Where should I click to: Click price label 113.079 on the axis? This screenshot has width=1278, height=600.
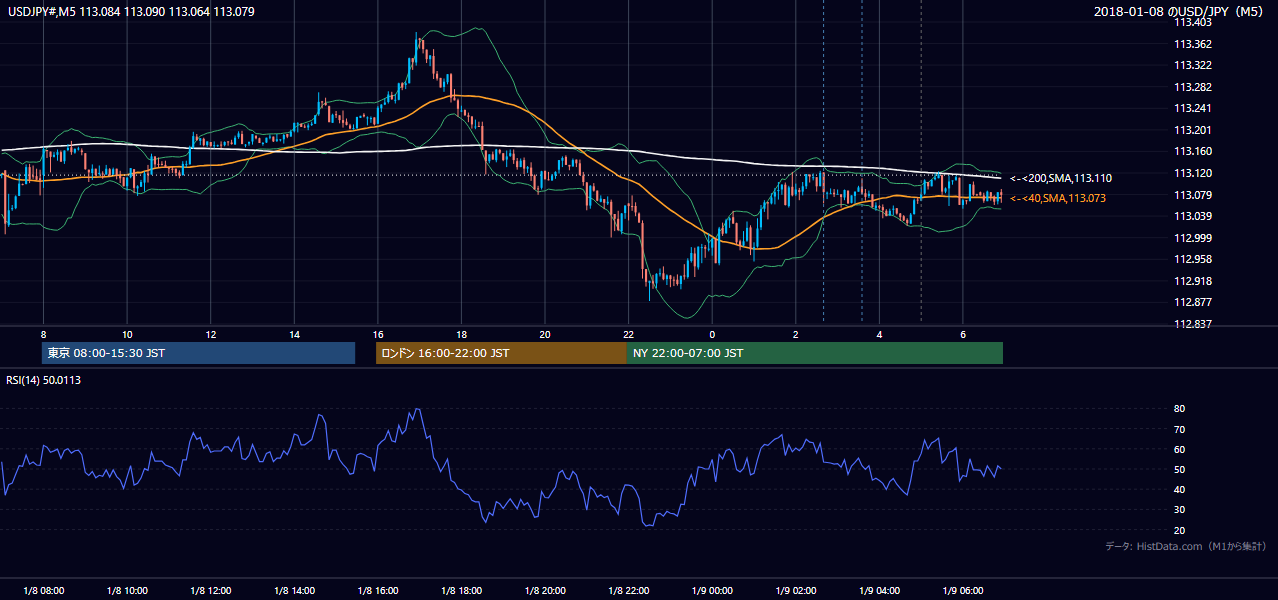1193,195
